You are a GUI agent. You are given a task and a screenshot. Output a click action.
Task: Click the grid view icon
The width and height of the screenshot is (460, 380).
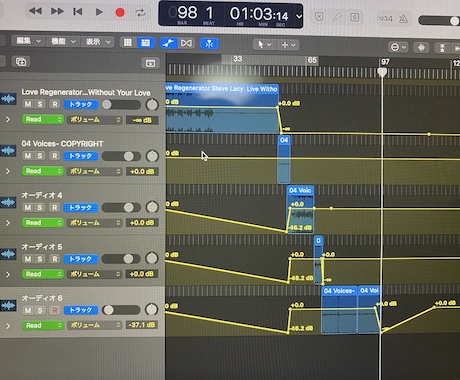pos(128,42)
